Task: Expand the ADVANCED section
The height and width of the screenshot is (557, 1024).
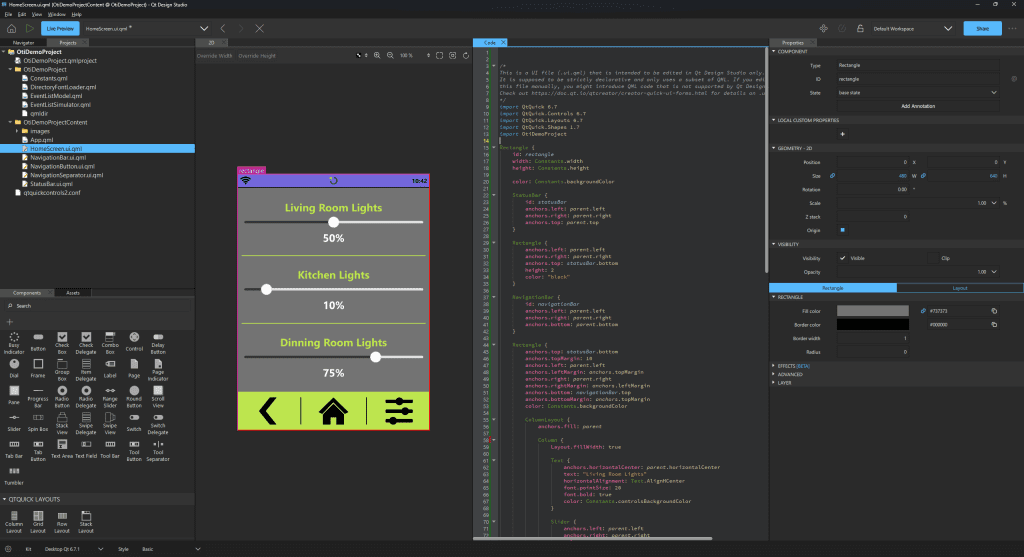Action: [x=774, y=374]
